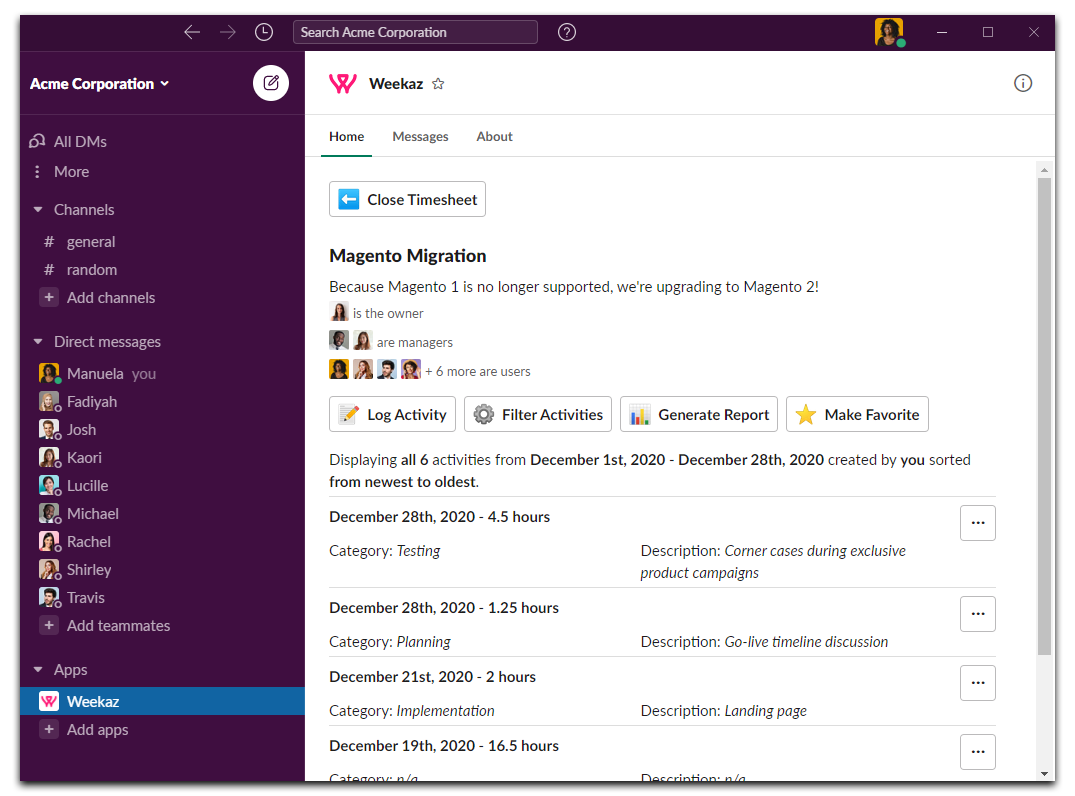This screenshot has width=1075, height=796.
Task: Open history with the clock icon
Action: pos(264,32)
